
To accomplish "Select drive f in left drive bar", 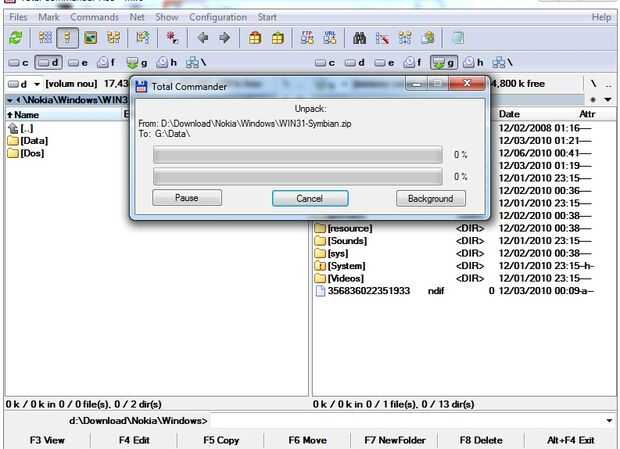I will (107, 62).
